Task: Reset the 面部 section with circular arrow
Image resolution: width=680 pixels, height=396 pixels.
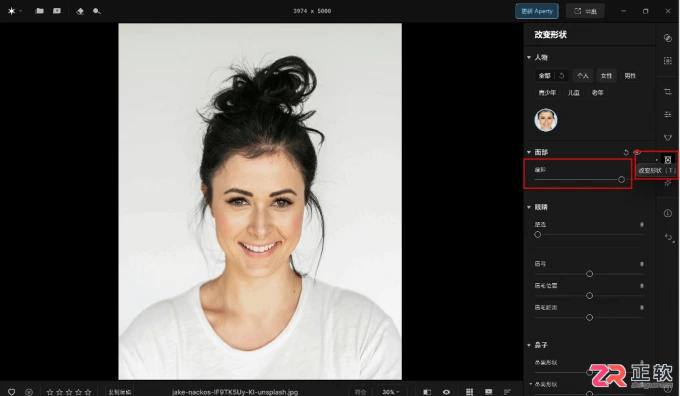Action: click(626, 152)
